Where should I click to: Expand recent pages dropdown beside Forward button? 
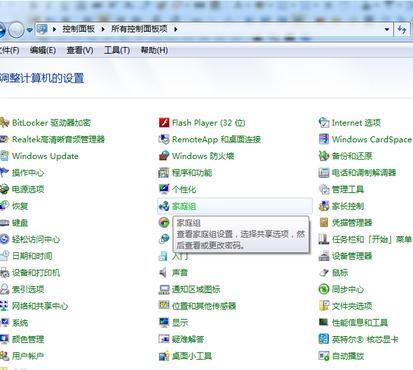(30, 30)
